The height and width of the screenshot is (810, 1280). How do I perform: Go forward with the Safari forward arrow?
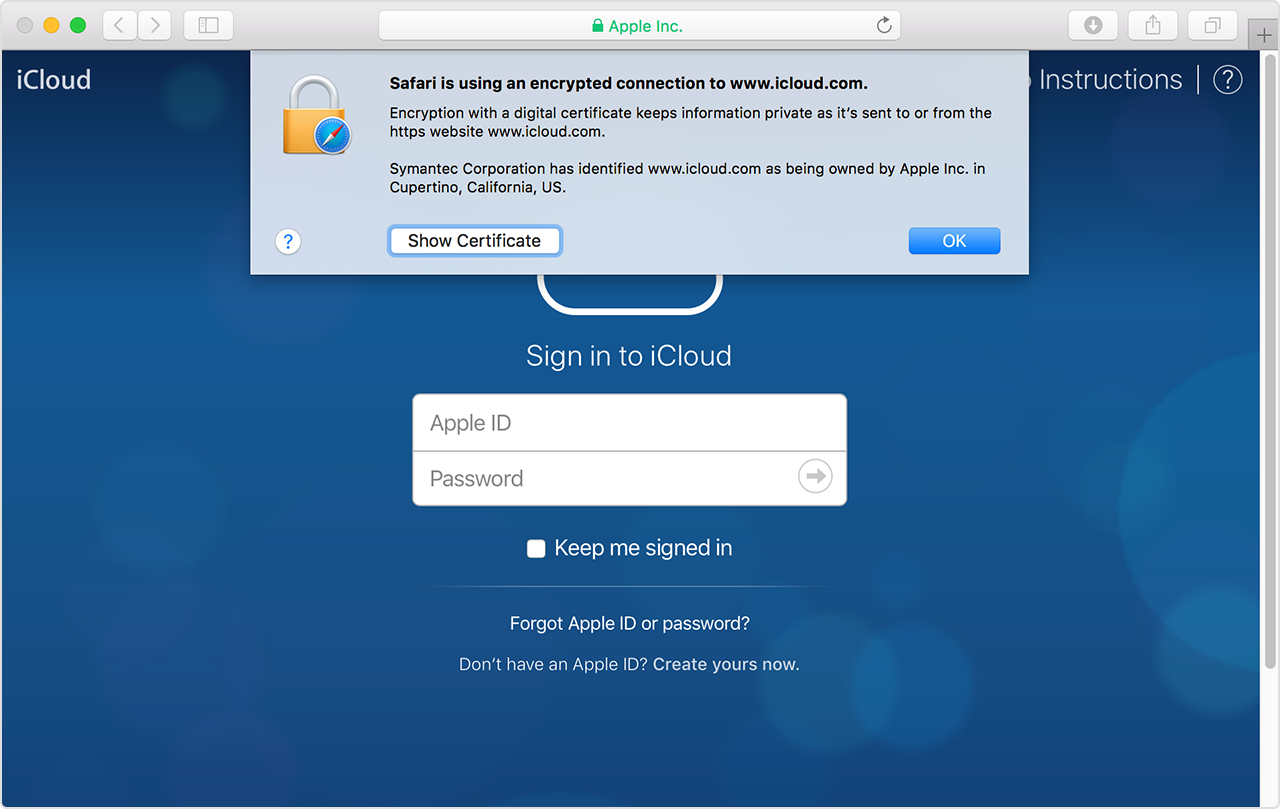pyautogui.click(x=154, y=25)
